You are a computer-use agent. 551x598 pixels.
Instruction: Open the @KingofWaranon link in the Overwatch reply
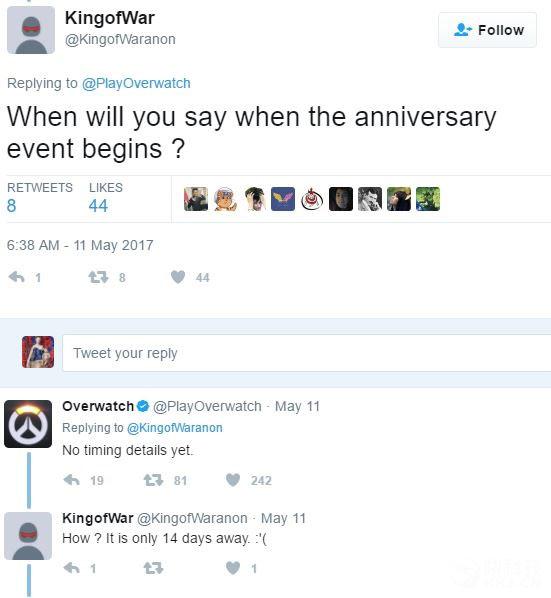coord(175,428)
